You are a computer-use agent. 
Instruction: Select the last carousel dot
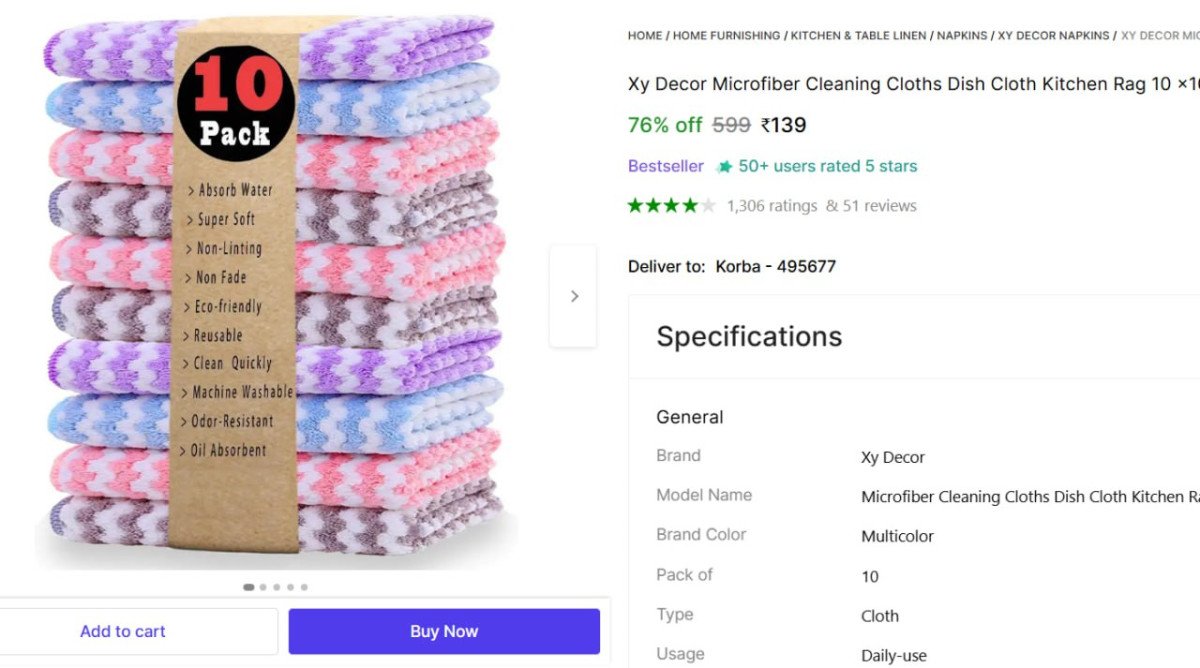point(304,587)
